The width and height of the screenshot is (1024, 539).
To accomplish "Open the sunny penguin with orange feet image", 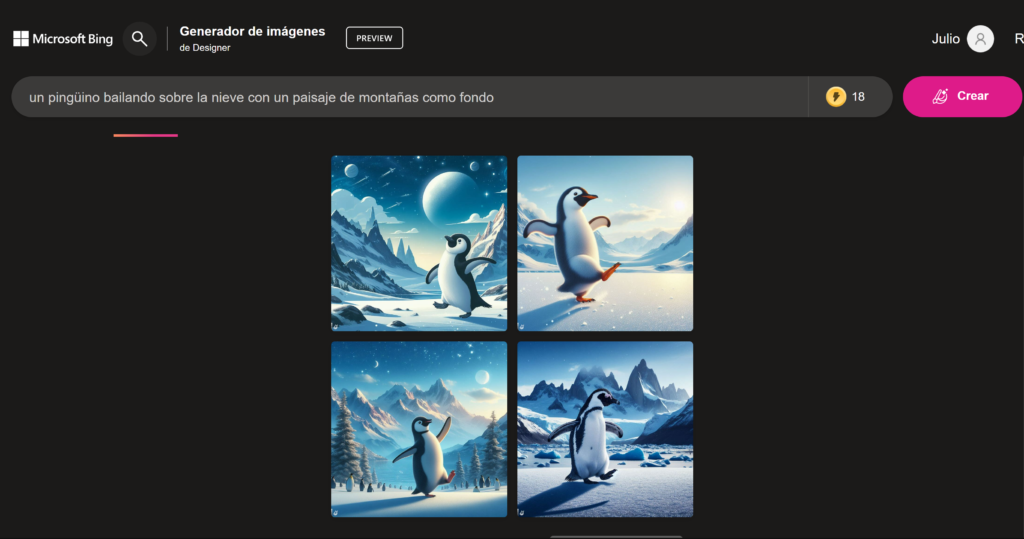I will pos(605,243).
